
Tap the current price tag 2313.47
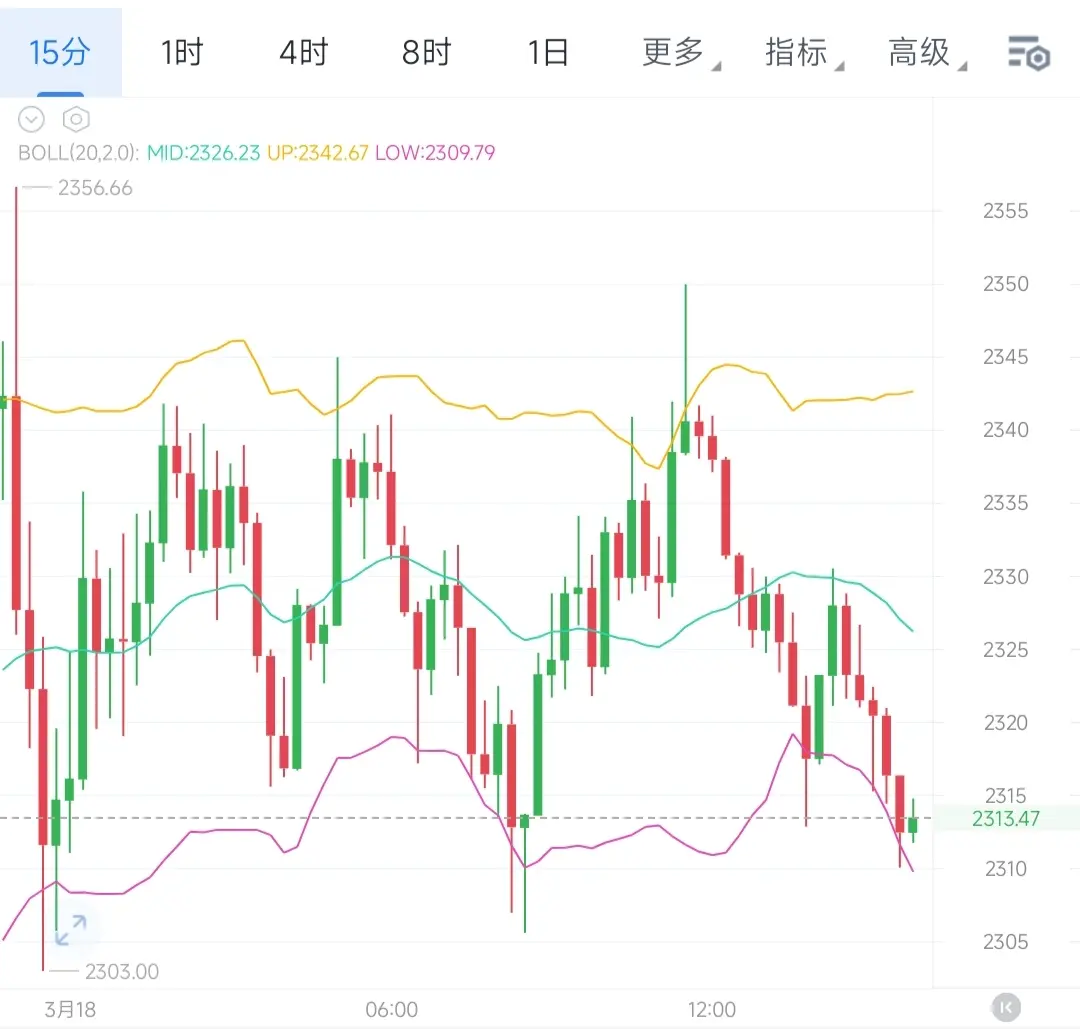(x=1005, y=819)
